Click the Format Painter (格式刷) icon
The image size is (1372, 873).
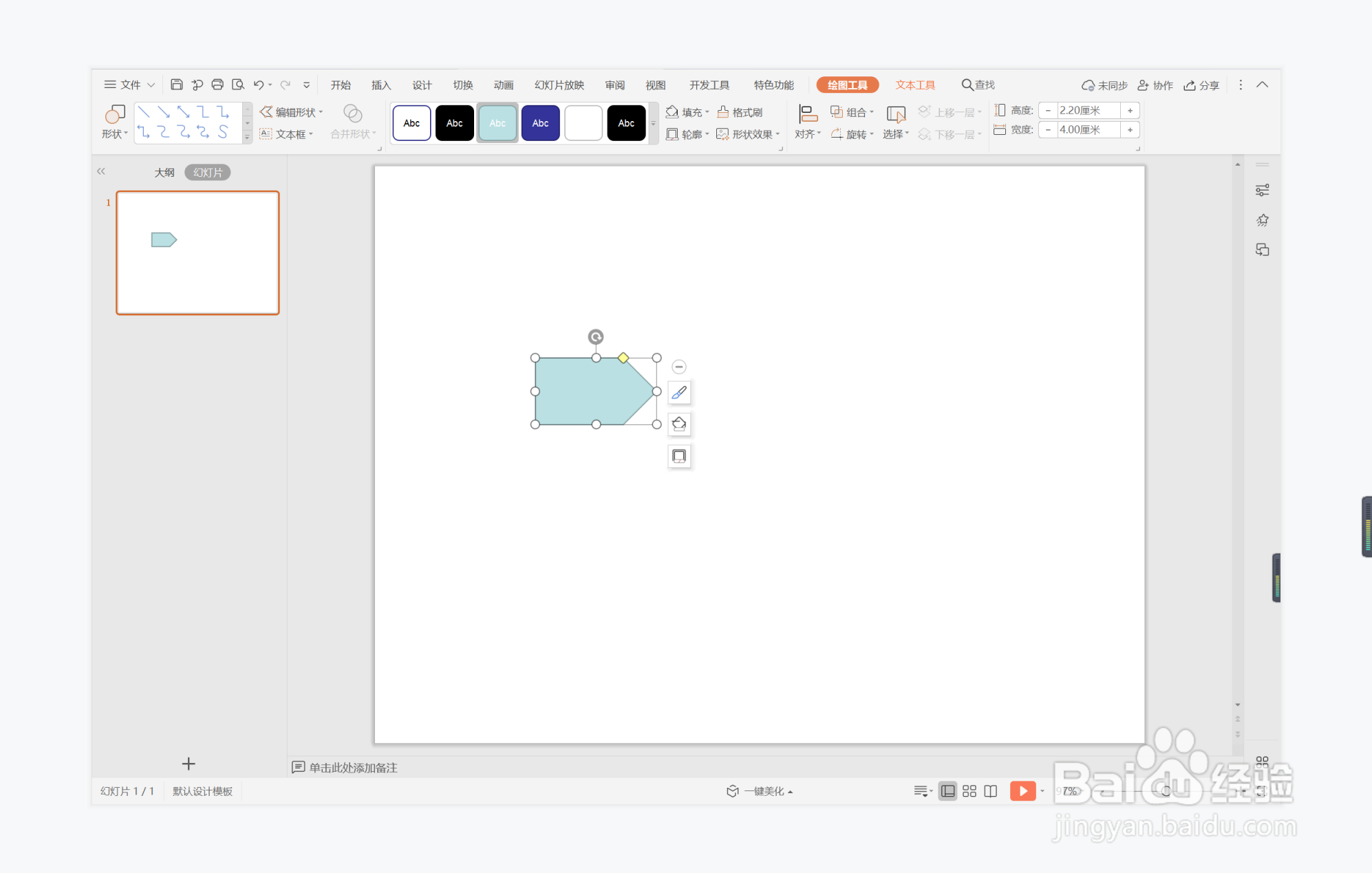[723, 112]
